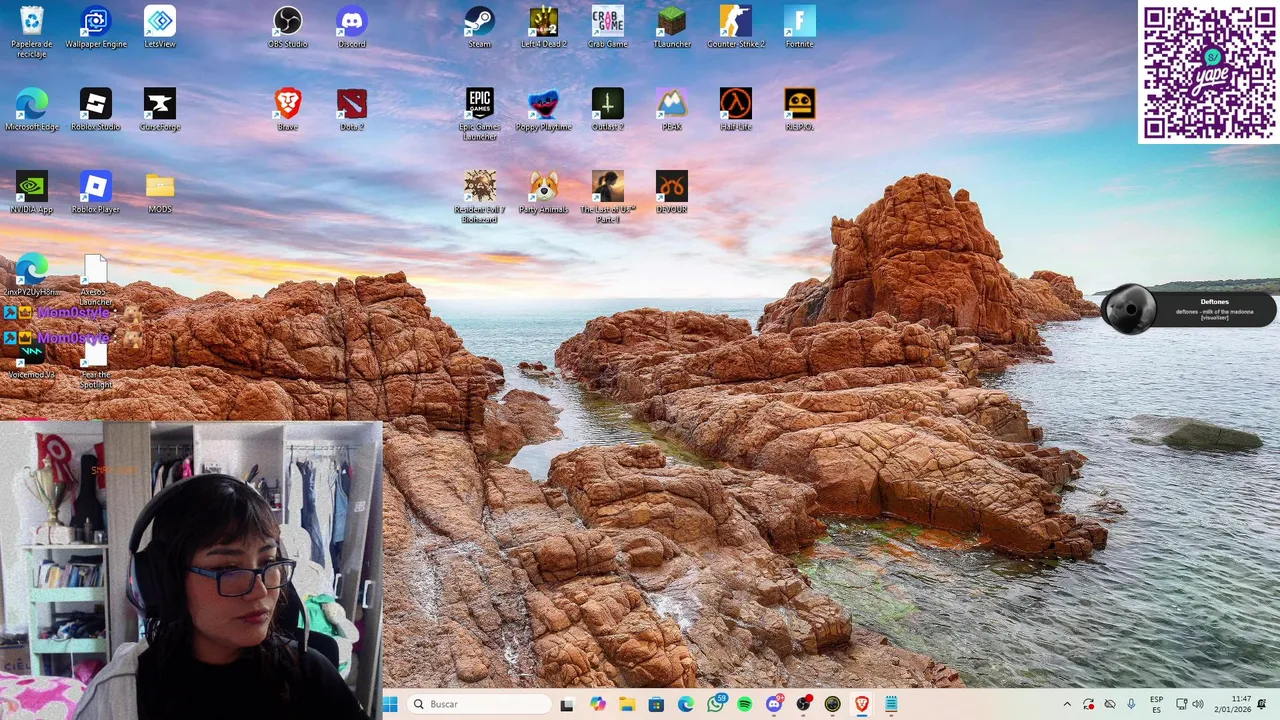Launch Wallpaper Engine from the desktop

(96, 27)
